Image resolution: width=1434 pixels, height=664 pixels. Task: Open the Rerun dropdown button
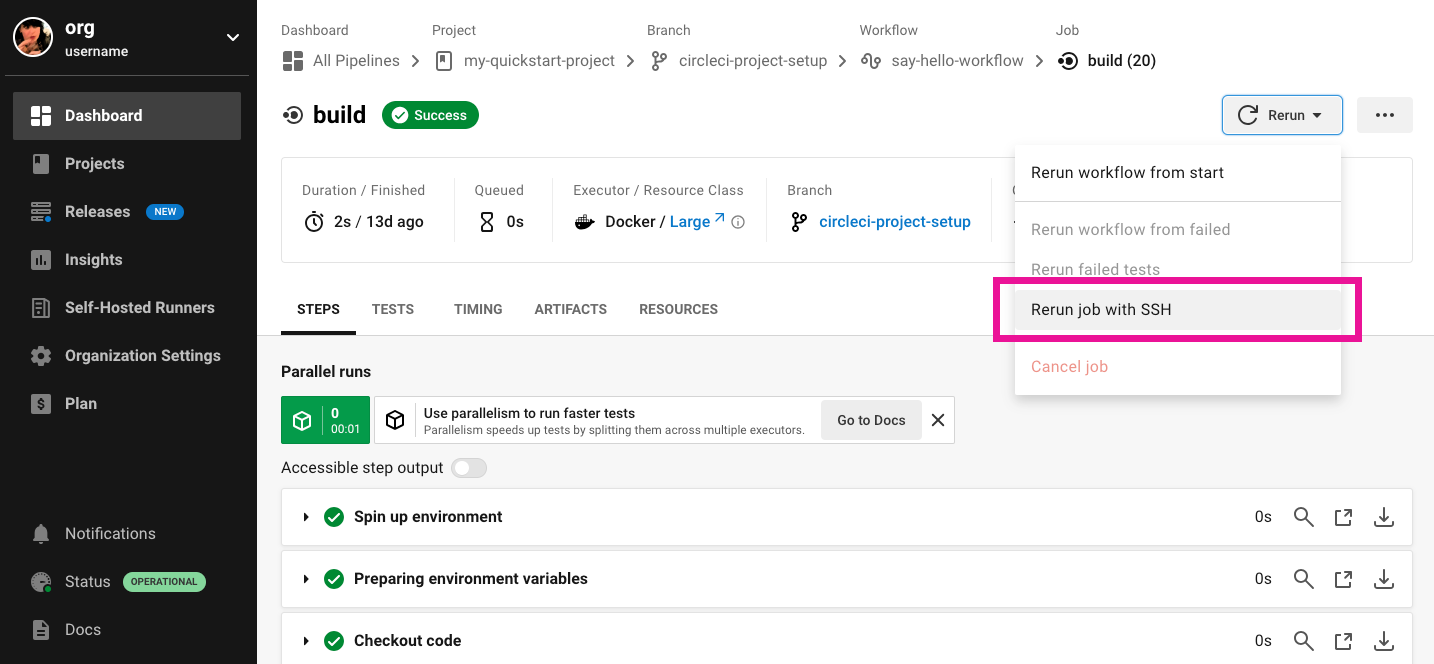click(x=1282, y=115)
